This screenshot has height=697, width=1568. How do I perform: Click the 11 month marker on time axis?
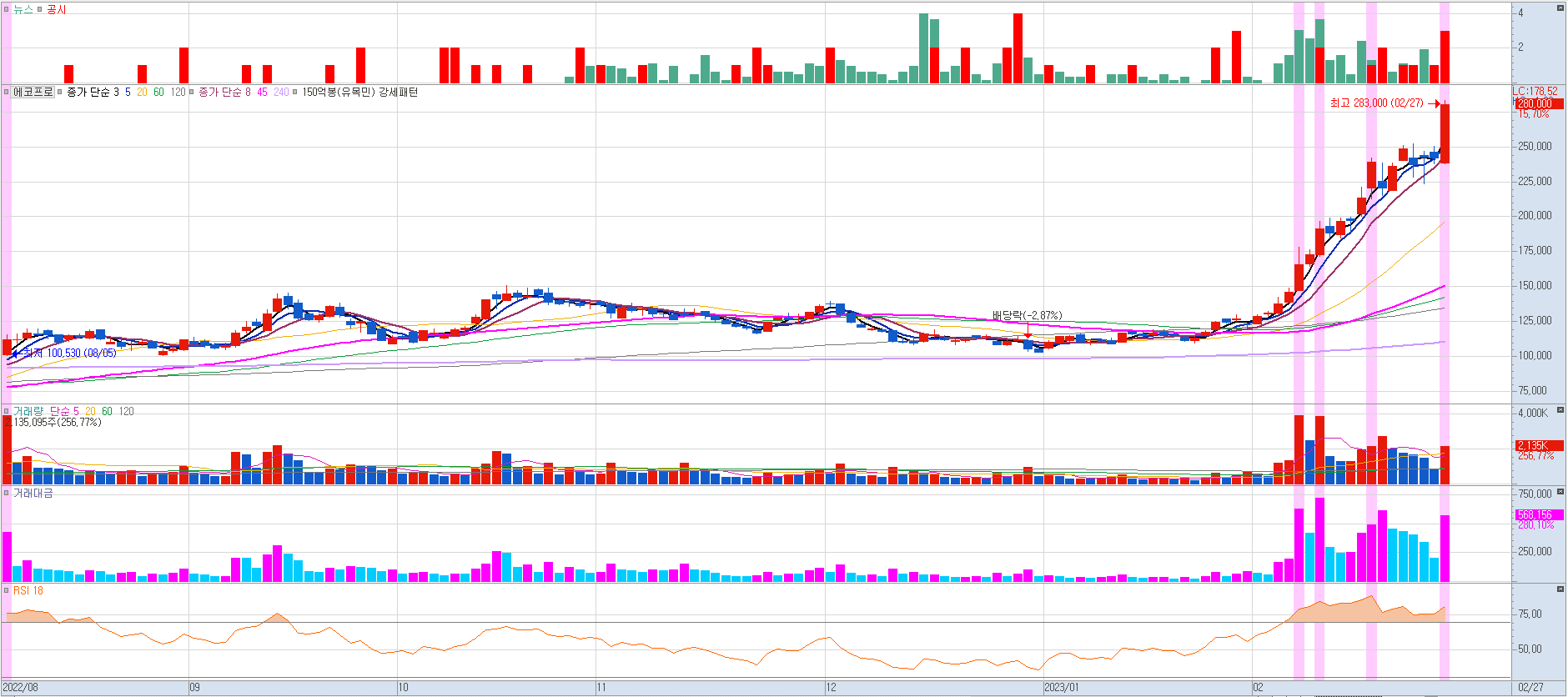601,688
